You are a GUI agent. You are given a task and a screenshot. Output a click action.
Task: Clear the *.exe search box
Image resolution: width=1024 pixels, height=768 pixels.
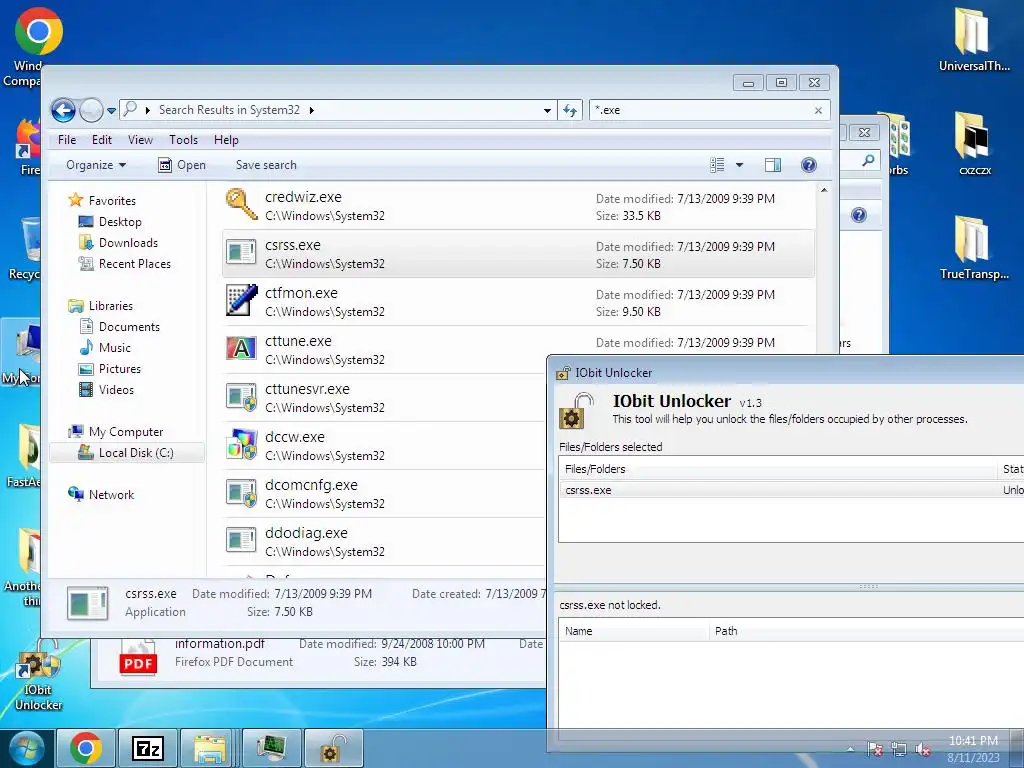818,110
